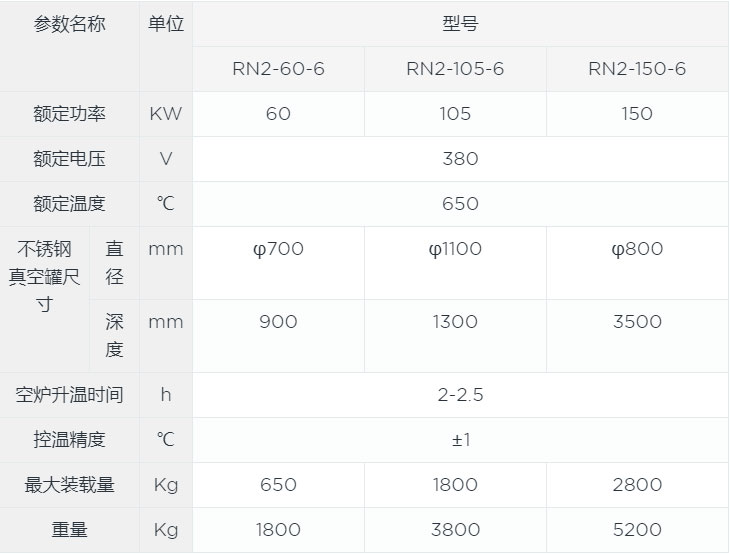Click the 2-2.5 heating time value

coord(460,395)
